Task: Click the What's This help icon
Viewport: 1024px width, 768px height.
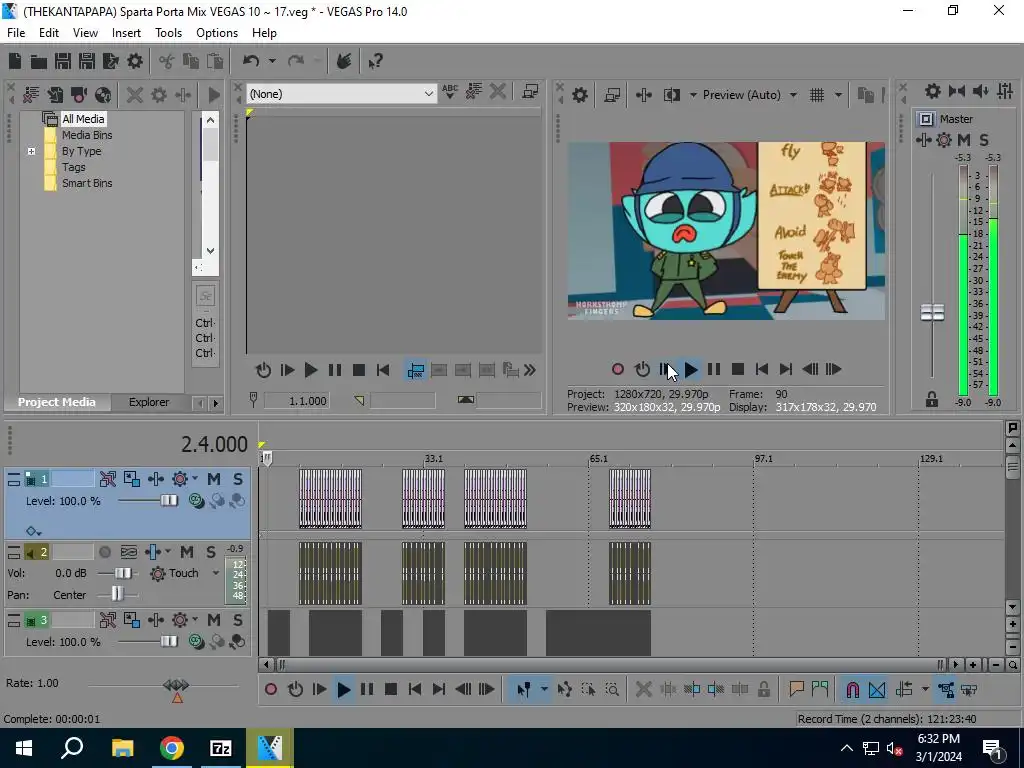Action: (x=375, y=61)
